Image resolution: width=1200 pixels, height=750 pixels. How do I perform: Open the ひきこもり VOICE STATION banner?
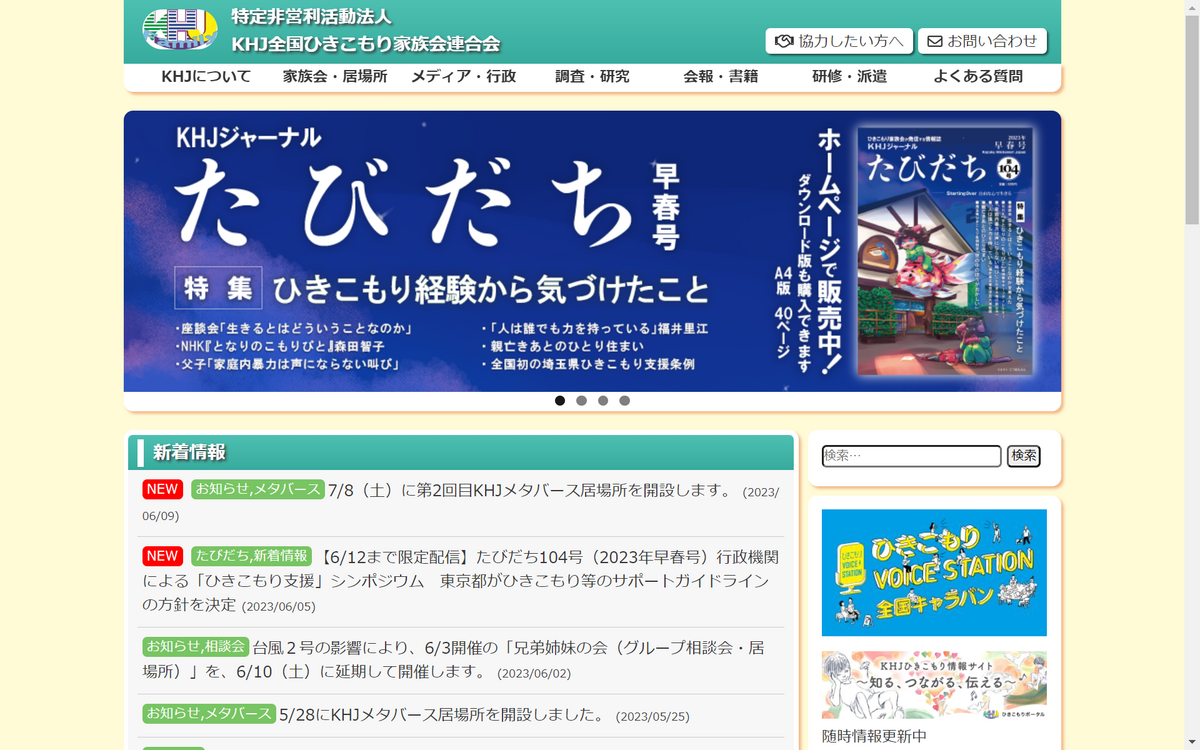934,573
